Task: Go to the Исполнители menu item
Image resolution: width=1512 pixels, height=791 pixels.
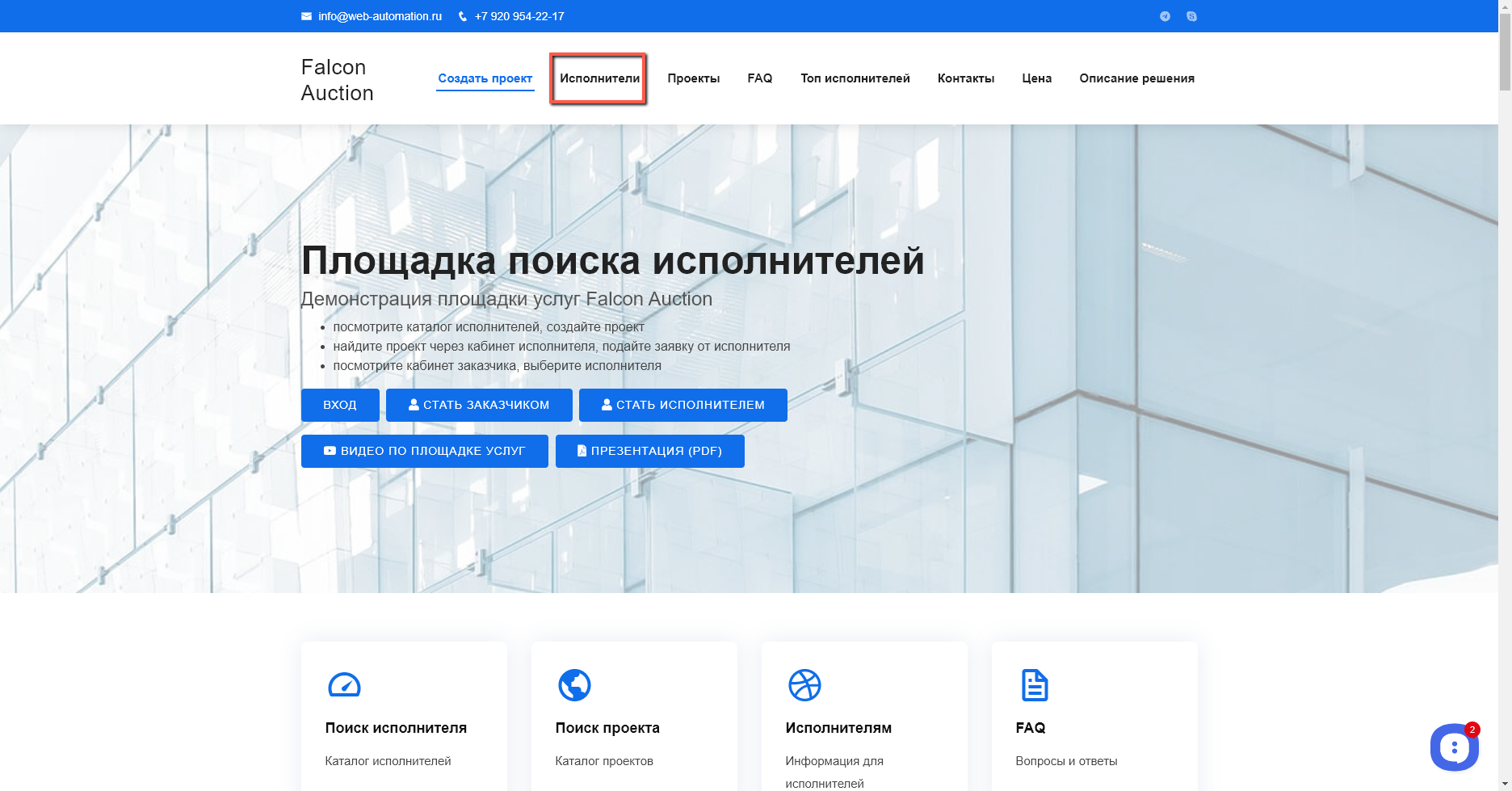Action: [x=599, y=78]
